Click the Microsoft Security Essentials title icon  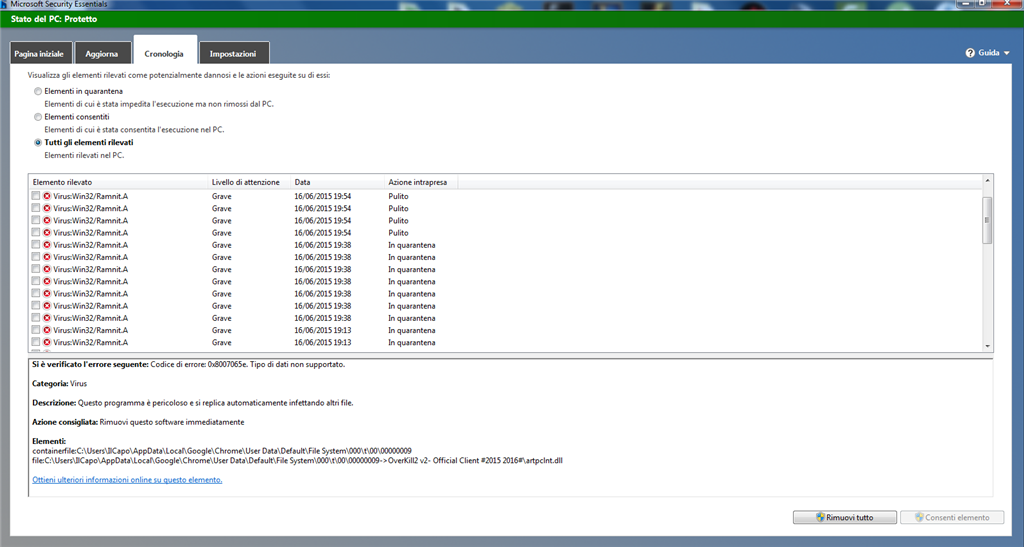[4, 4]
